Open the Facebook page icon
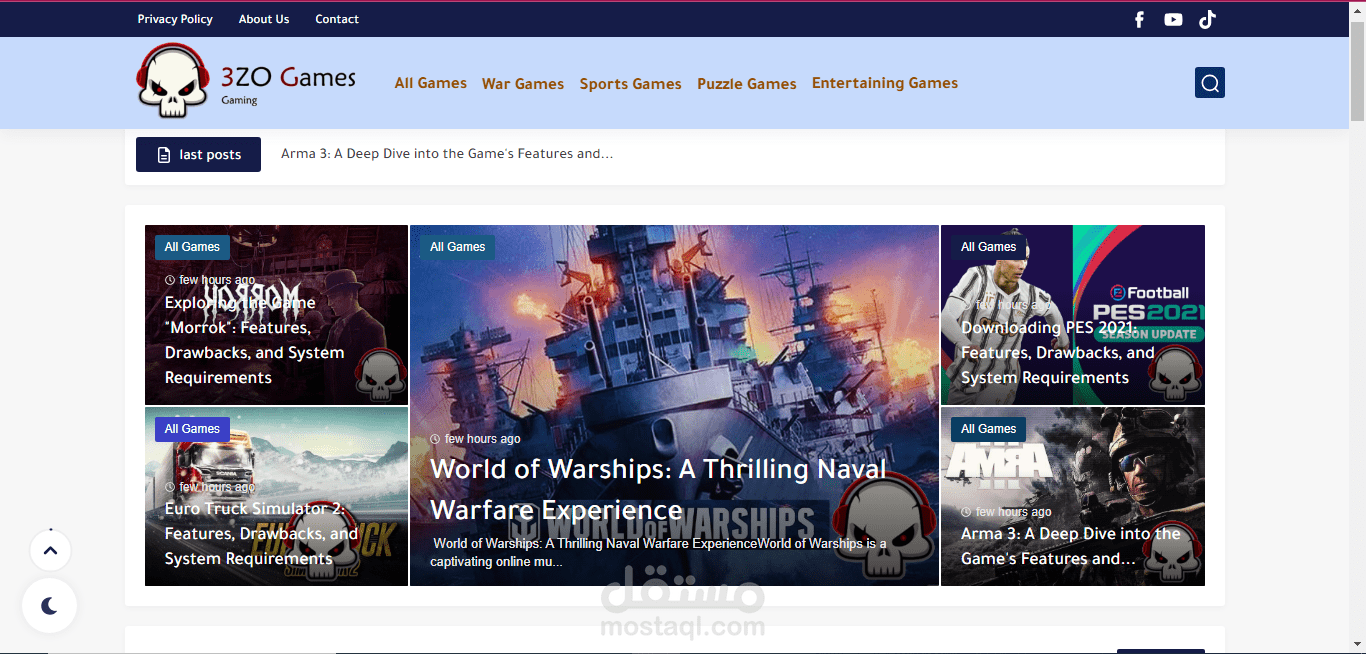The image size is (1366, 654). [x=1139, y=19]
